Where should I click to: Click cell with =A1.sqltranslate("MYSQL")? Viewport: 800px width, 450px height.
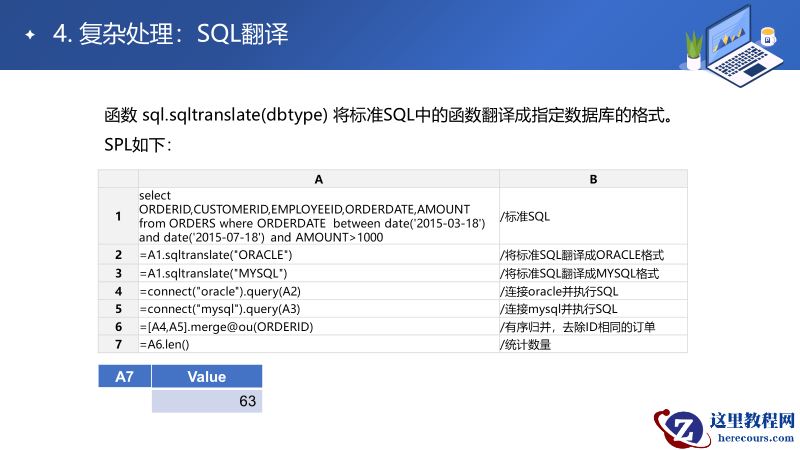pyautogui.click(x=318, y=273)
